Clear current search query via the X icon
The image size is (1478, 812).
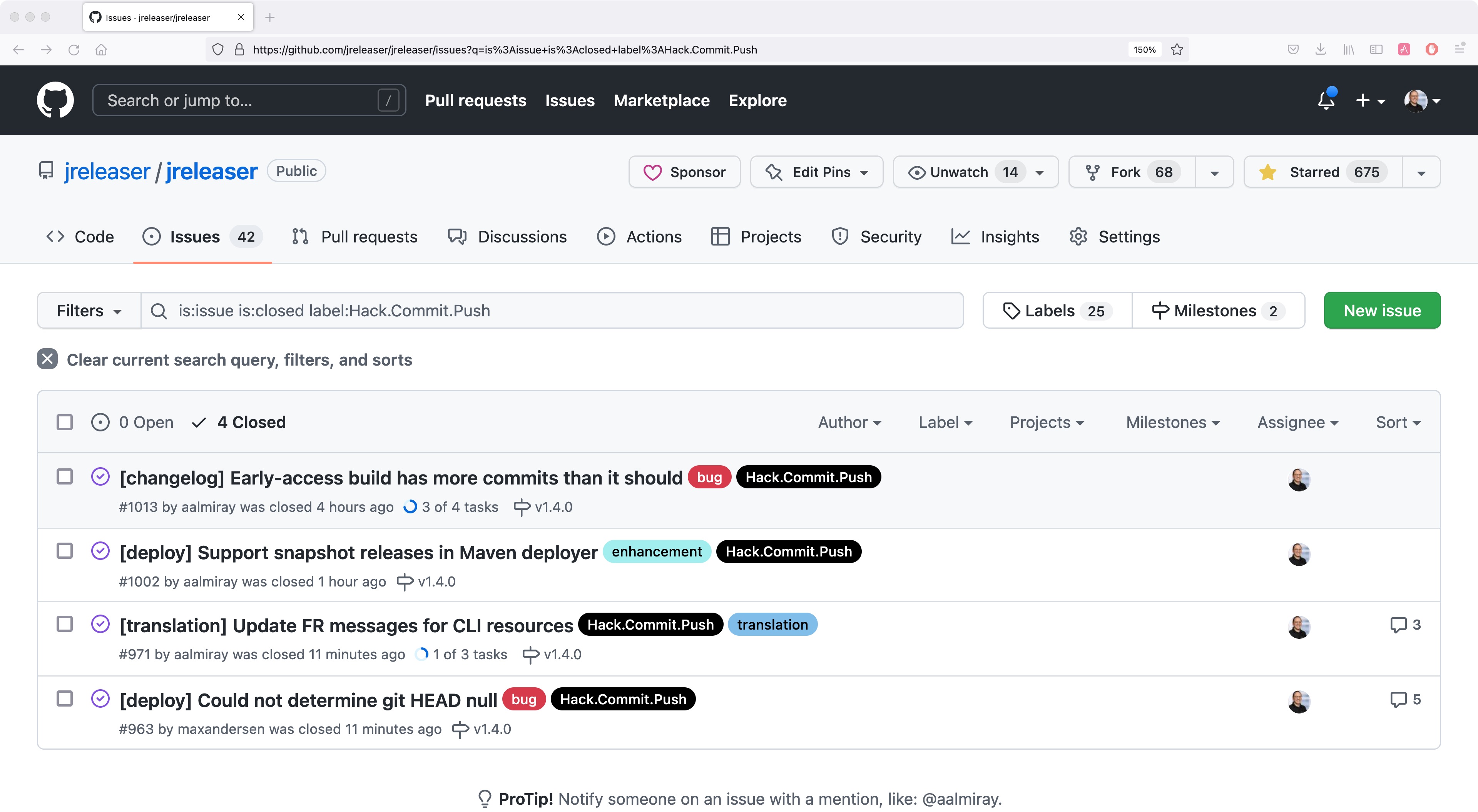pyautogui.click(x=47, y=360)
